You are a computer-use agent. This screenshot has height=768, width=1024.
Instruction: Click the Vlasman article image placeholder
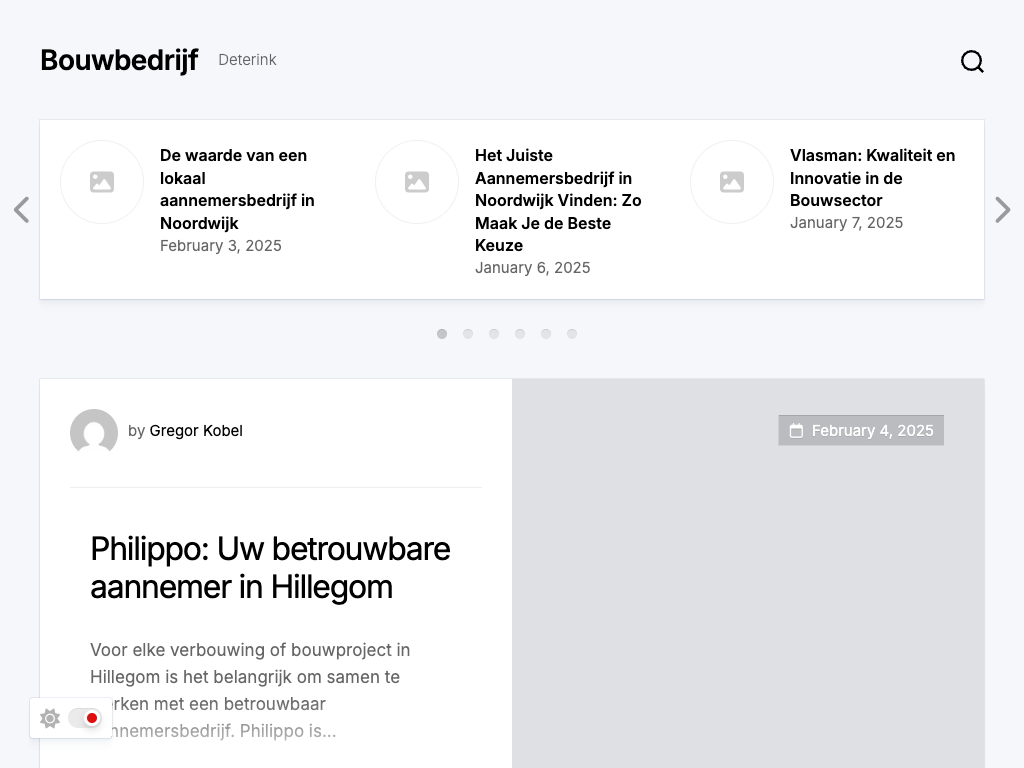tap(732, 182)
